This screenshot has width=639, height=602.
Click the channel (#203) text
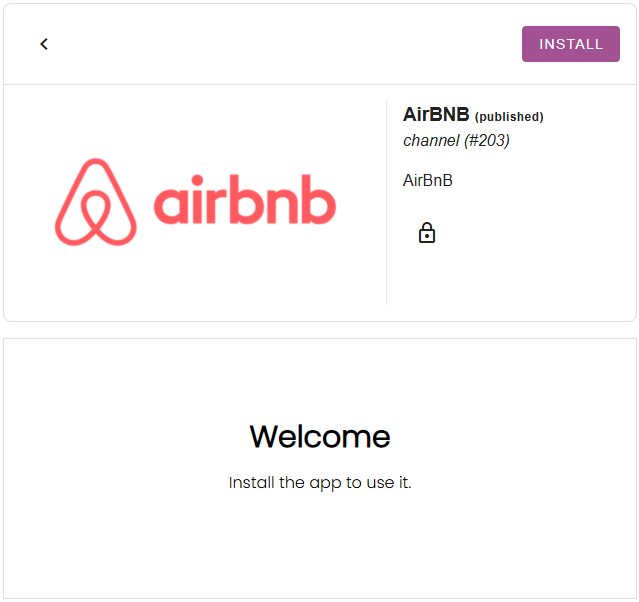click(456, 141)
